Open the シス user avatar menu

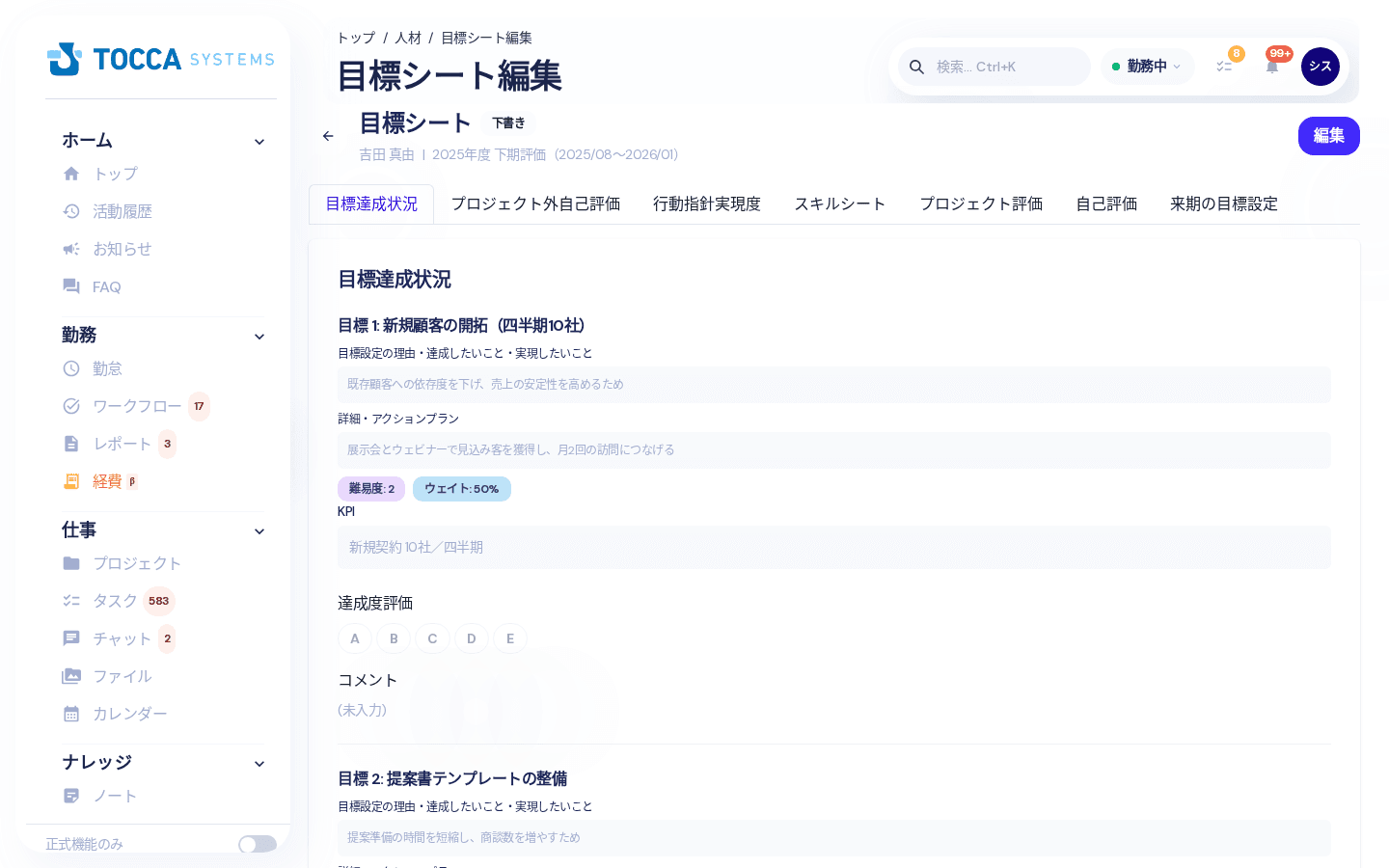tap(1321, 67)
